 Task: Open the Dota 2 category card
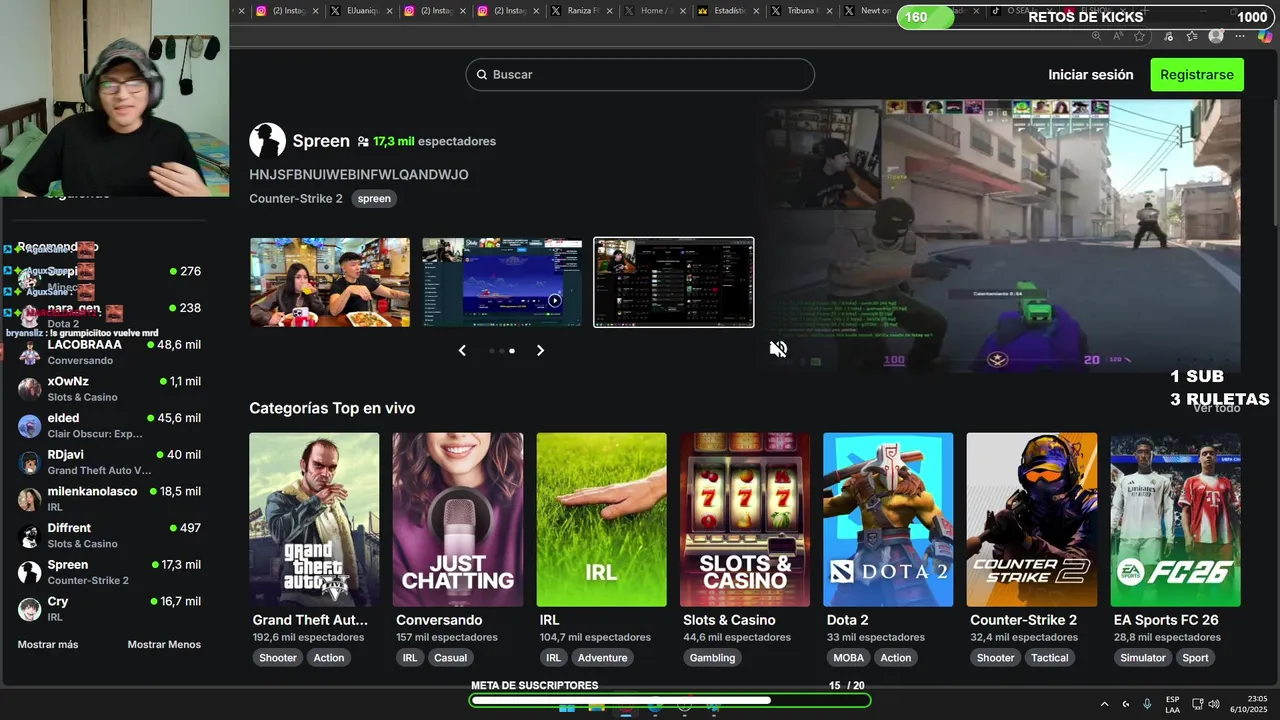point(888,519)
